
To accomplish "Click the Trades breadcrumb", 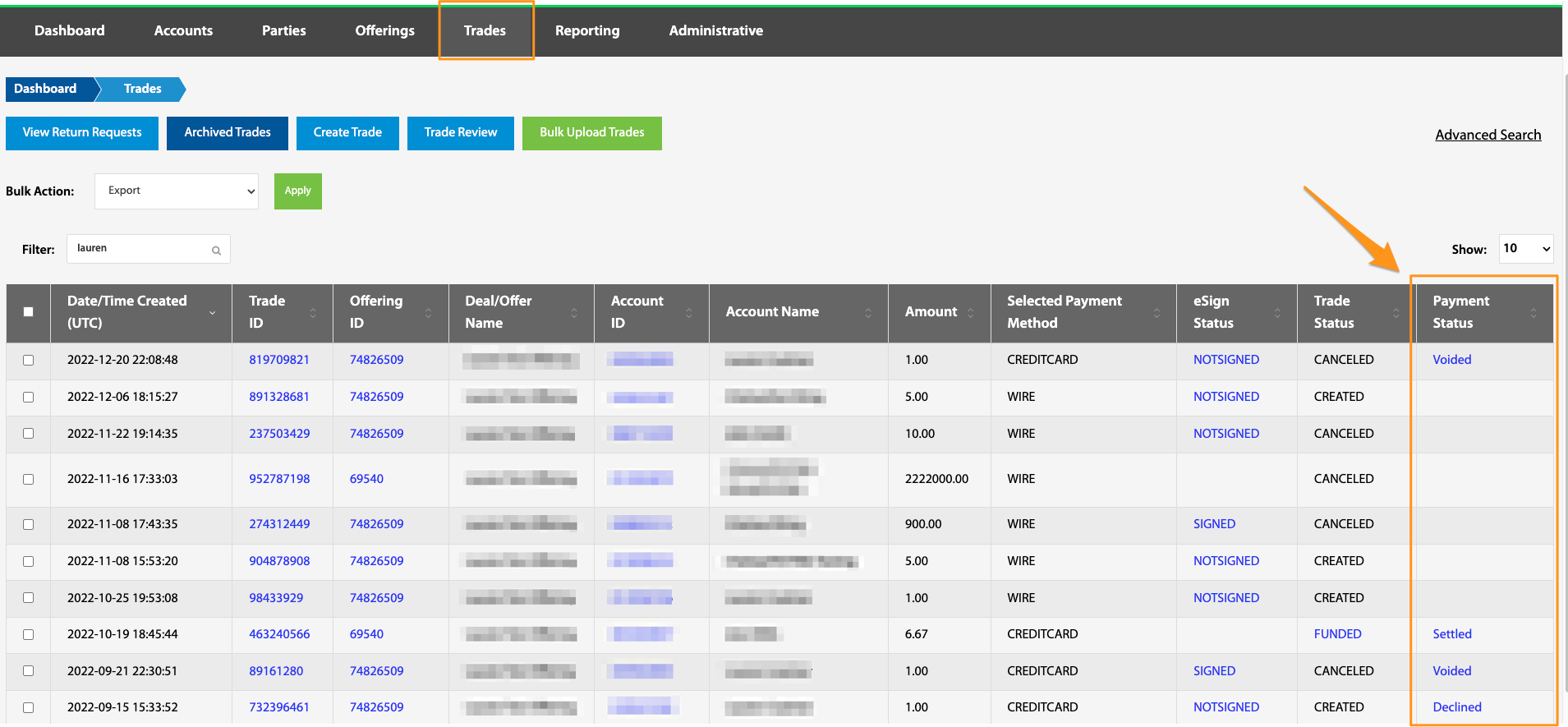I will tap(142, 89).
